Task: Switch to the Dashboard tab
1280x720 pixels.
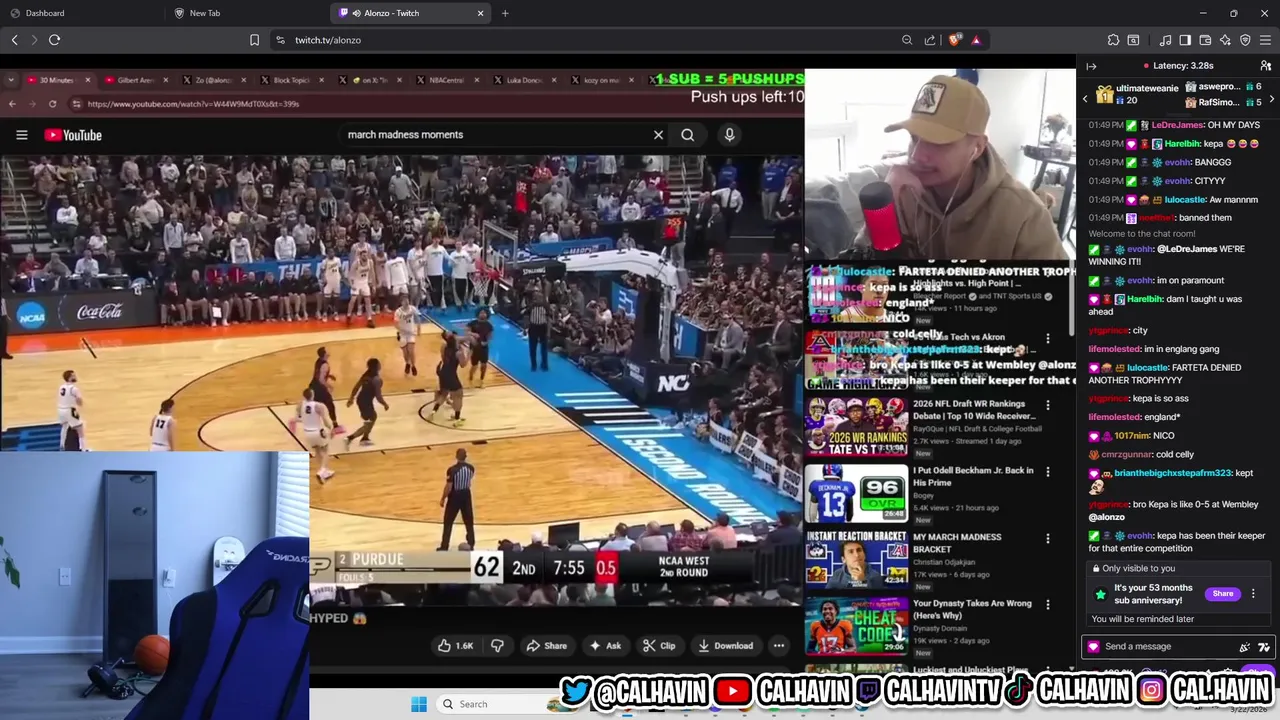Action: pyautogui.click(x=82, y=13)
